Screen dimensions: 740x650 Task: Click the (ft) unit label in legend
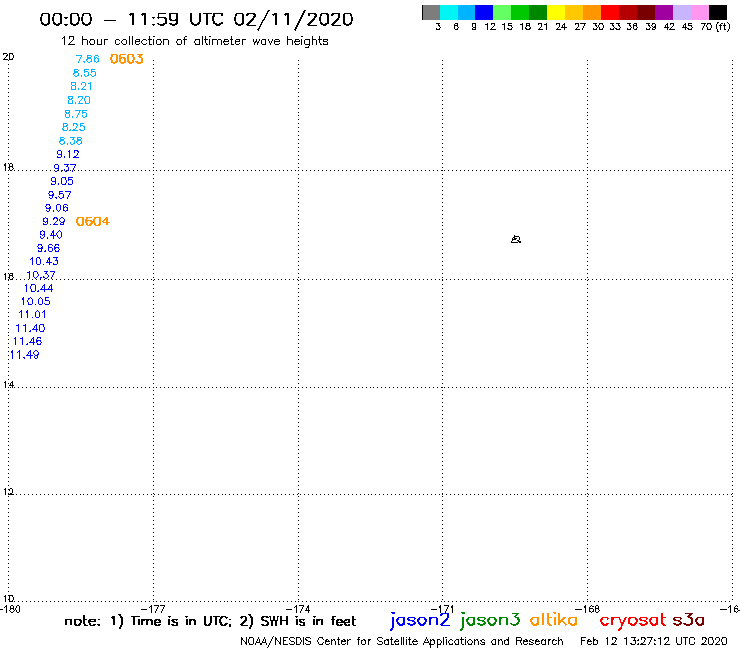(x=723, y=27)
